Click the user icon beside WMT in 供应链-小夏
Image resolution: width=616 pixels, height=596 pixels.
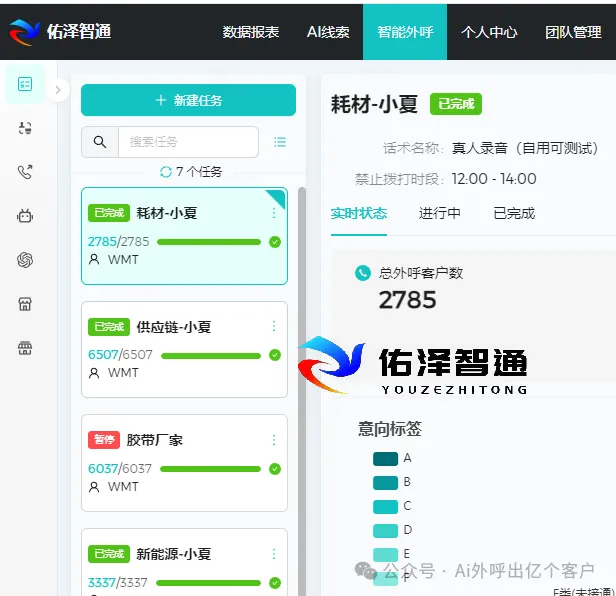pos(94,372)
